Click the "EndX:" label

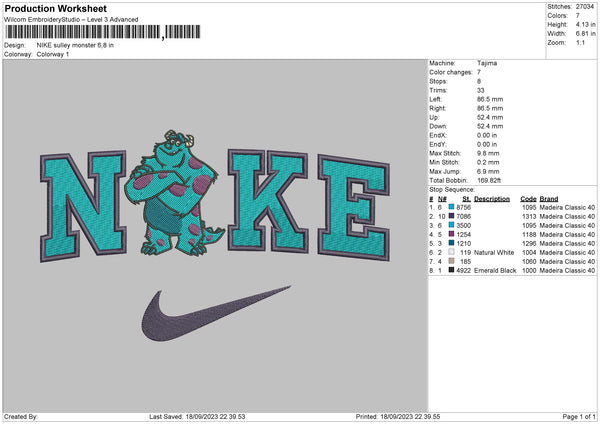tap(438, 135)
